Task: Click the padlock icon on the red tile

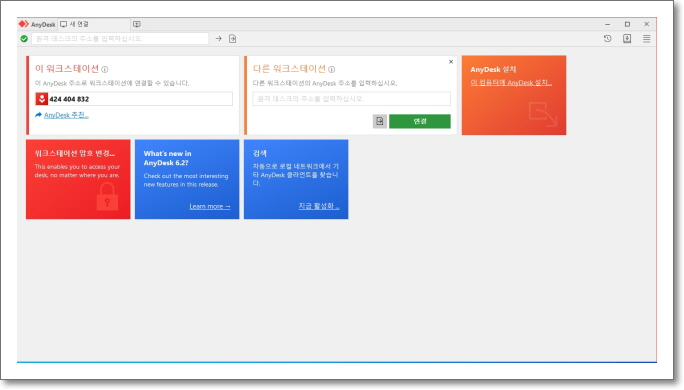Action: coord(107,196)
